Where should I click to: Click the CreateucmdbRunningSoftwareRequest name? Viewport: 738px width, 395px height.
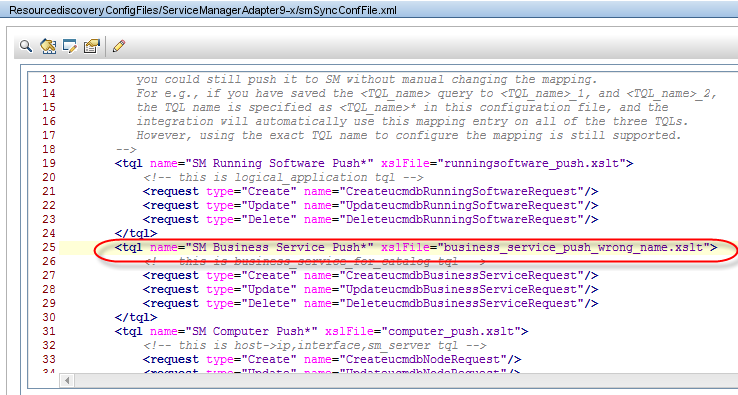tap(462, 192)
